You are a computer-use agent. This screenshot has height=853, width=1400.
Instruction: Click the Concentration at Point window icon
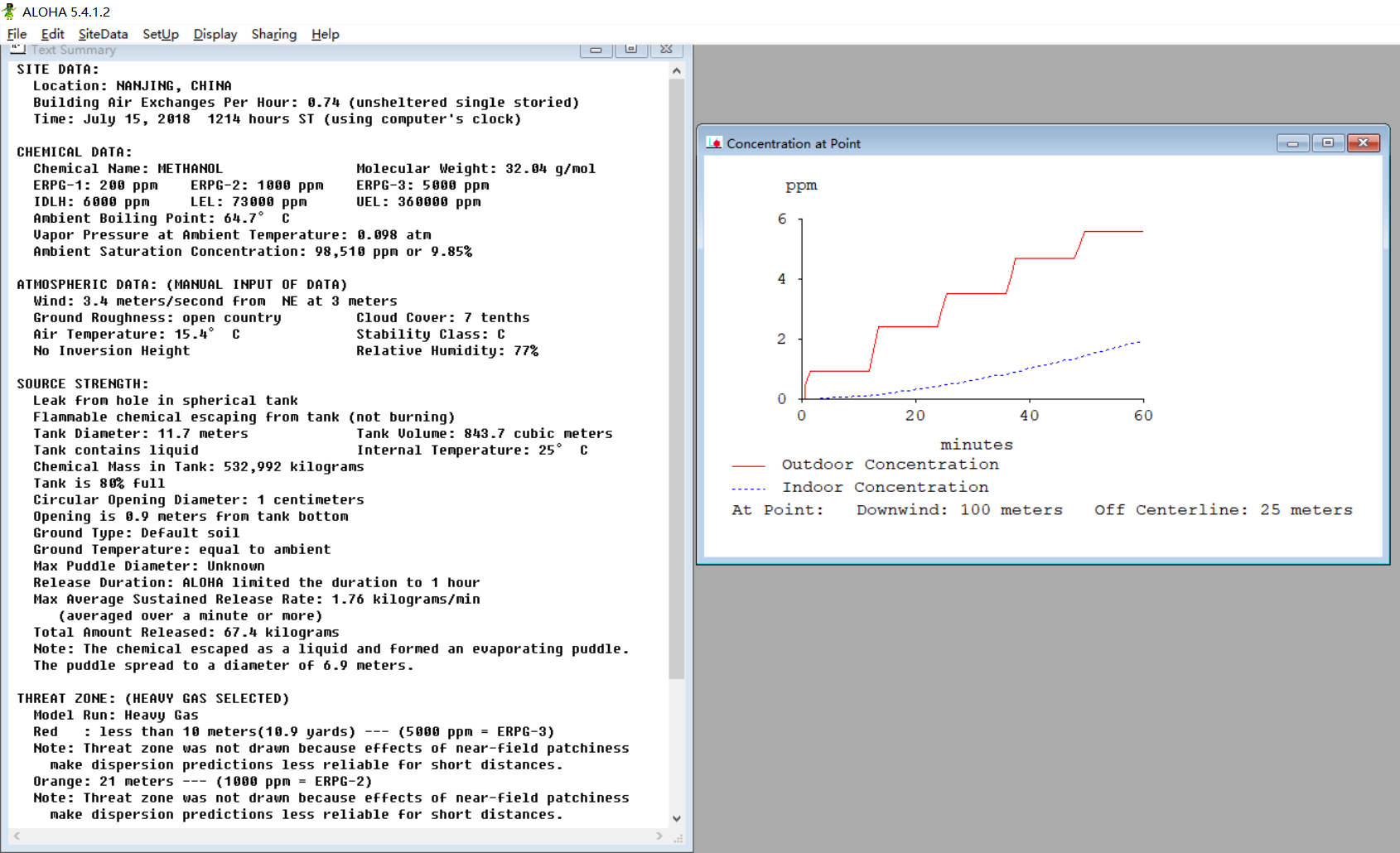[714, 143]
